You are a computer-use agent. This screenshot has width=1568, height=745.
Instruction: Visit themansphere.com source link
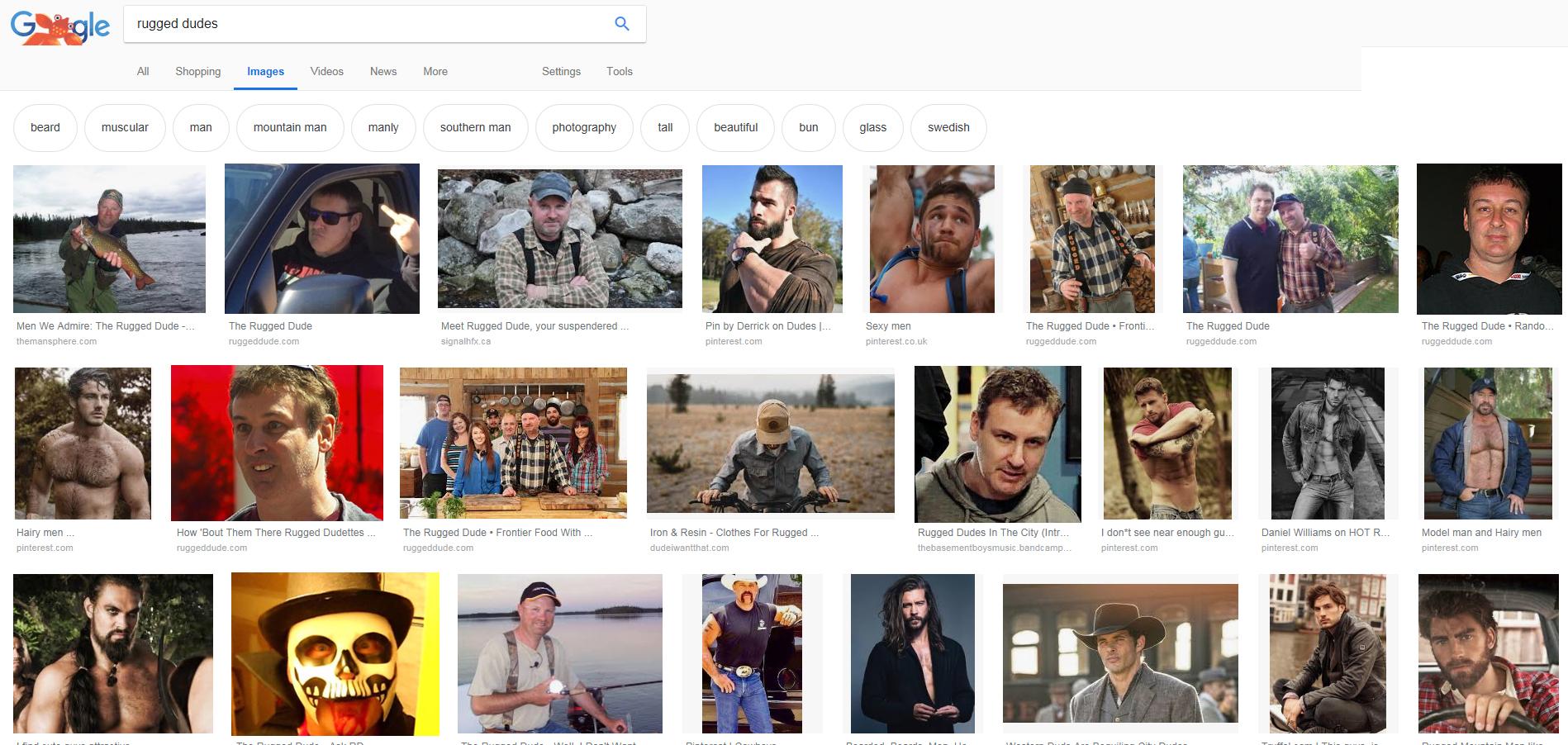(56, 341)
